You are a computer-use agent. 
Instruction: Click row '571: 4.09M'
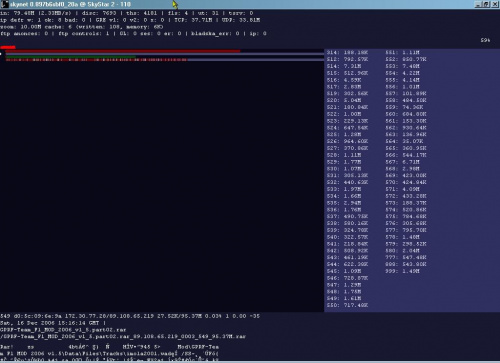[402, 189]
